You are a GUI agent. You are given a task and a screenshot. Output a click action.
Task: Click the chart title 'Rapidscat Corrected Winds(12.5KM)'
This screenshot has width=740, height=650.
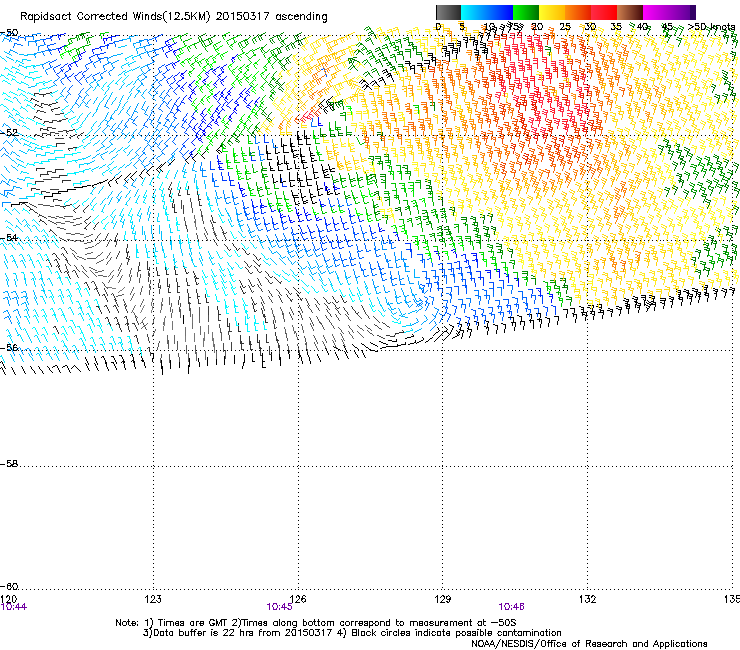coord(115,17)
